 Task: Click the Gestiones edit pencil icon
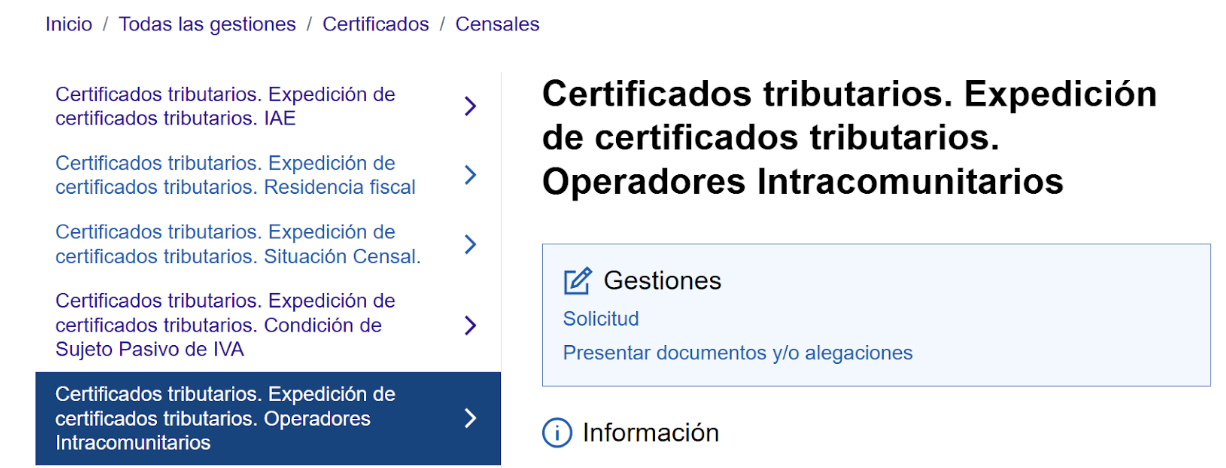coord(577,281)
